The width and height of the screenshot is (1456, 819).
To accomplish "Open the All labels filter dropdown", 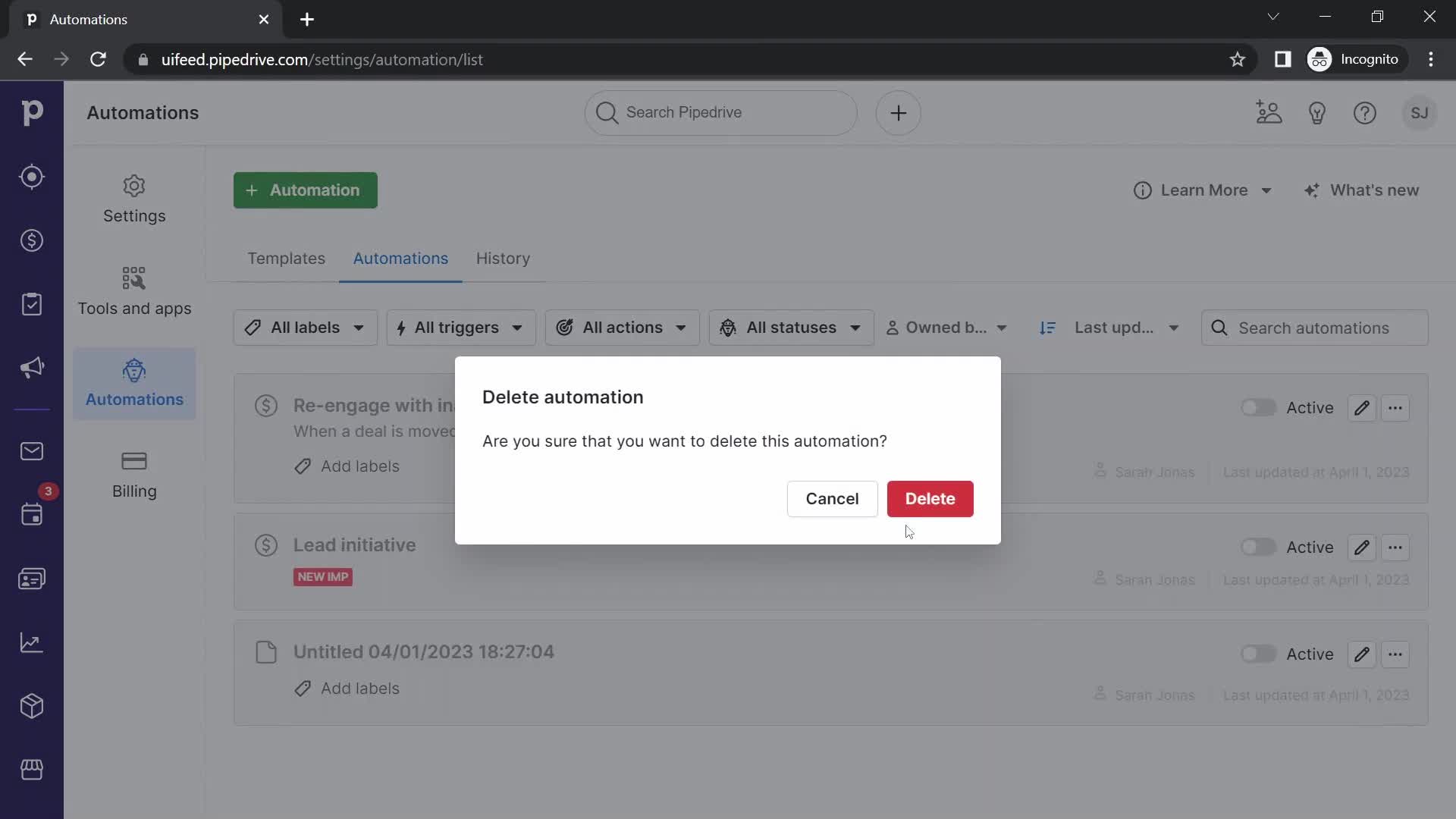I will 305,328.
